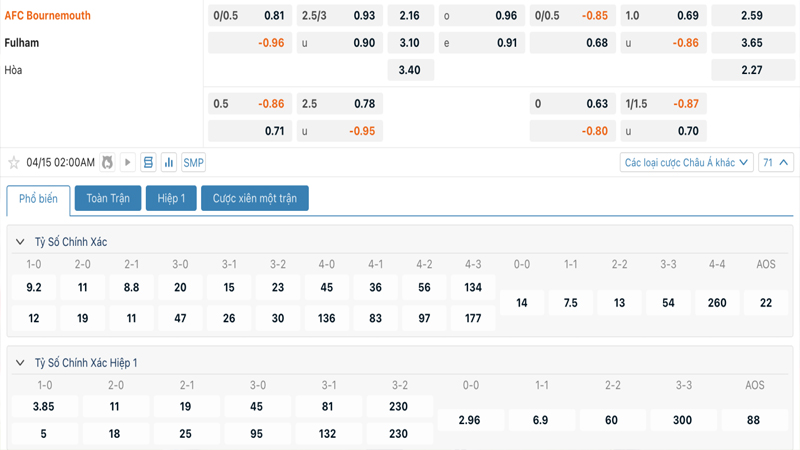Collapse the 71 markets counter
Image resolution: width=800 pixels, height=450 pixels.
click(x=777, y=163)
